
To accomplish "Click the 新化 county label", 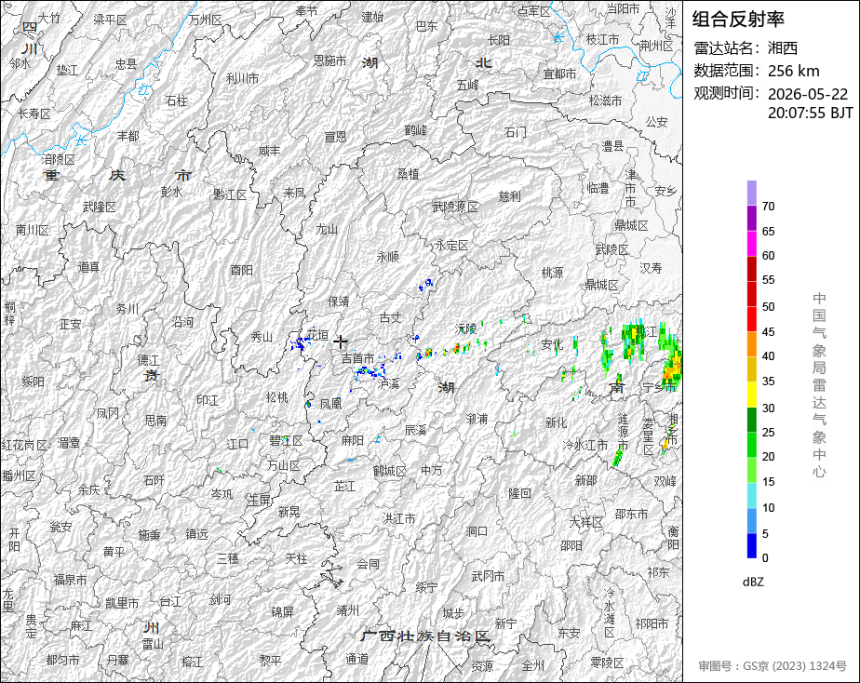I will pos(556,422).
